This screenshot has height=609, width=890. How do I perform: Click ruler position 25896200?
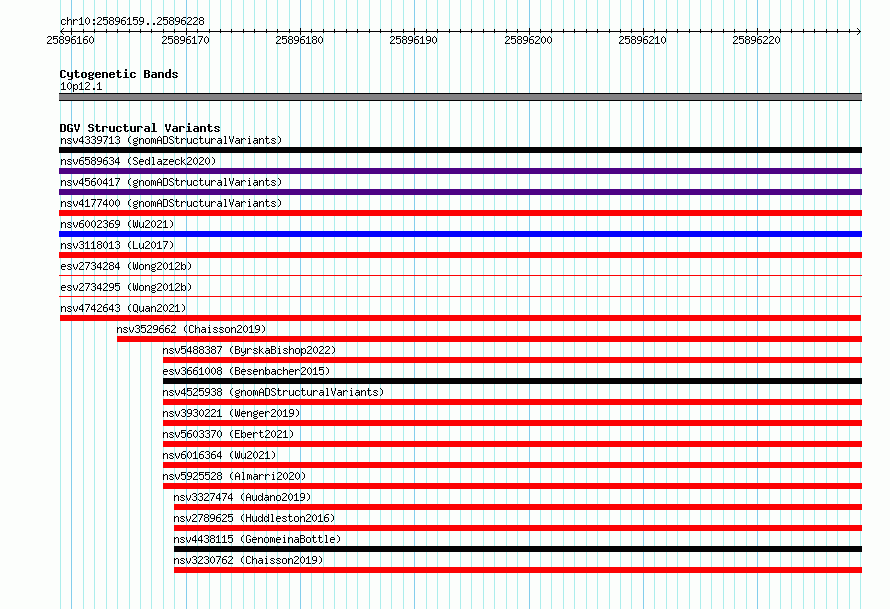(x=528, y=40)
